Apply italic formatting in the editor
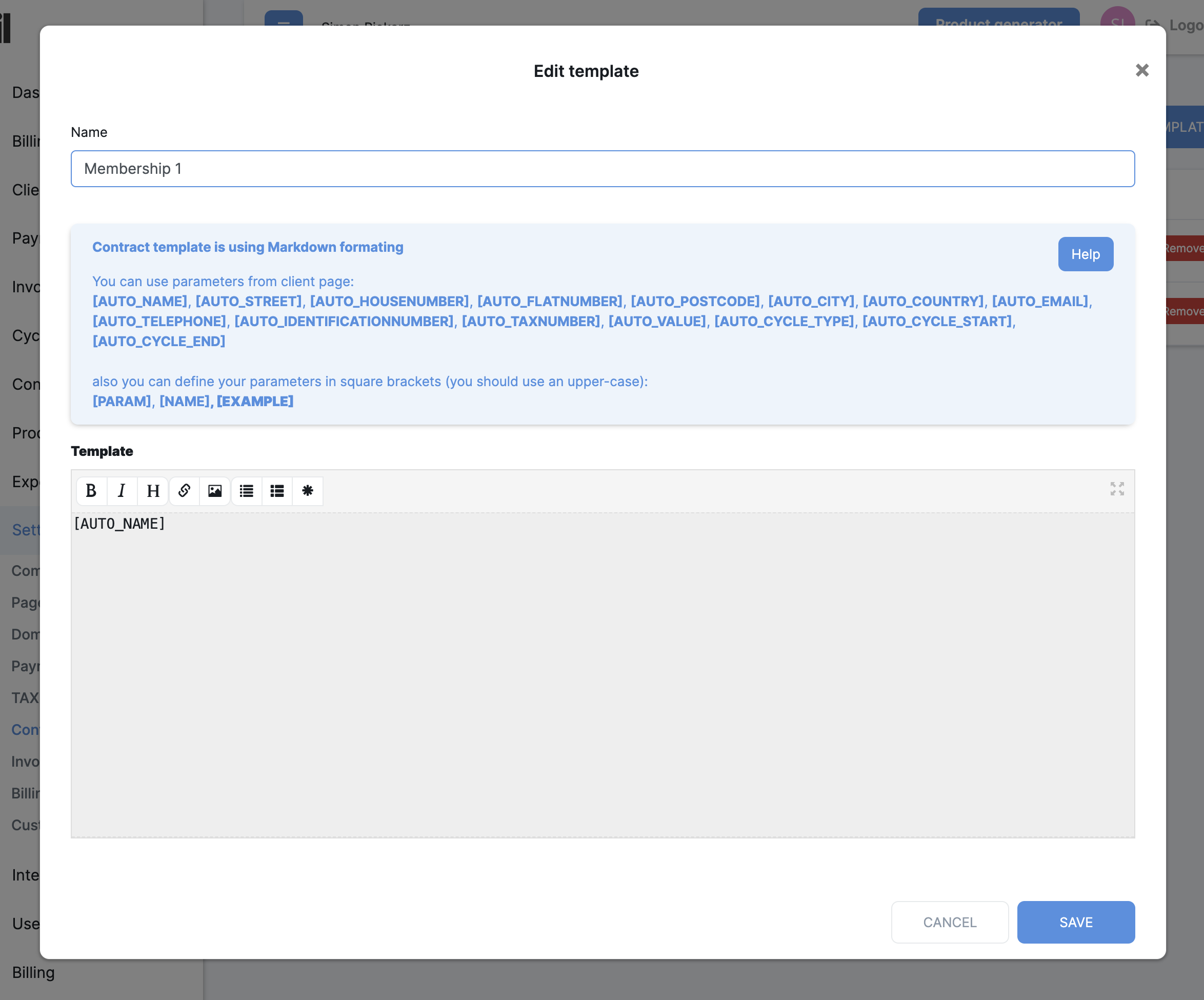This screenshot has width=1204, height=1000. tap(122, 491)
